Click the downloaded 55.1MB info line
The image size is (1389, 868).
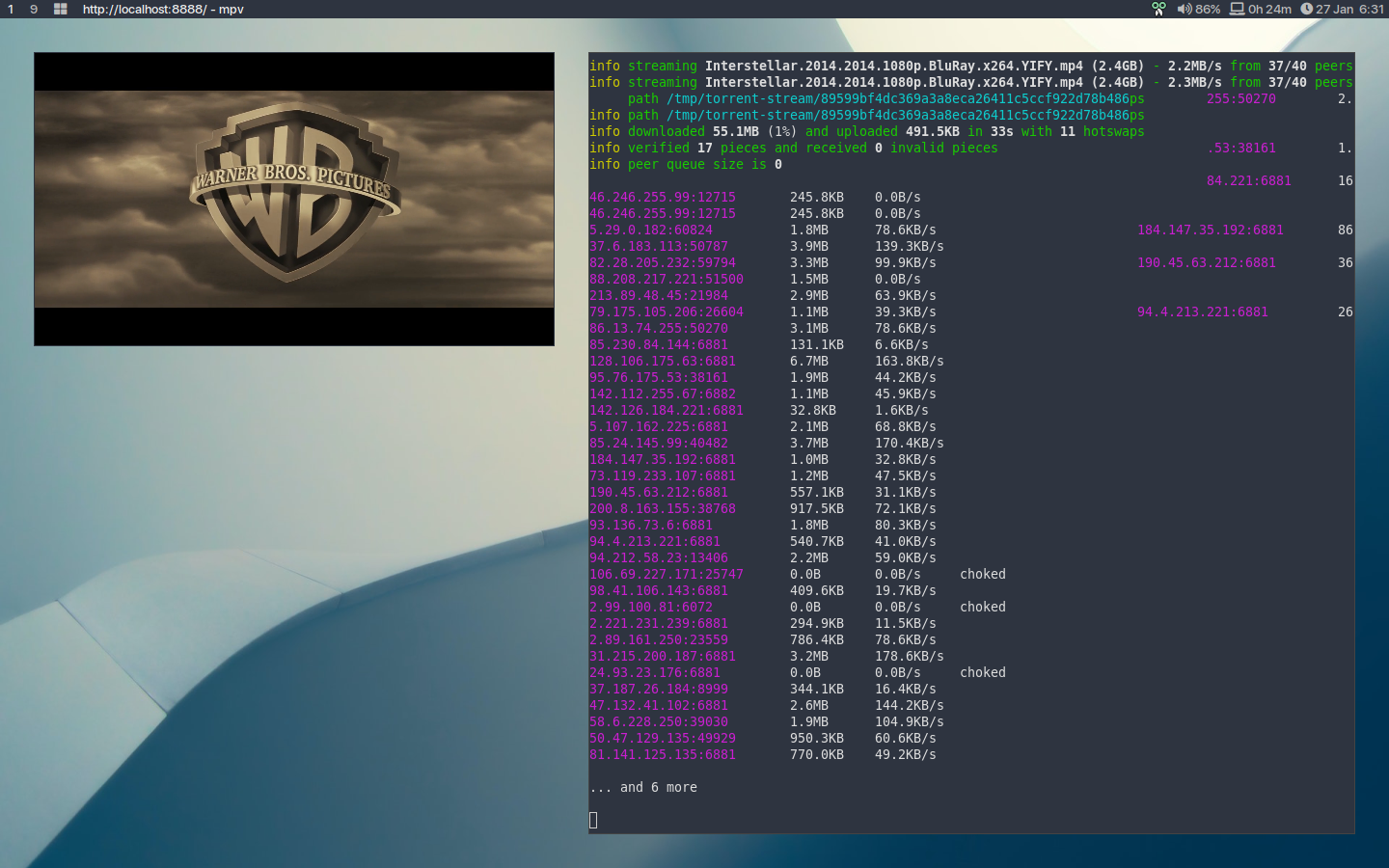click(867, 131)
